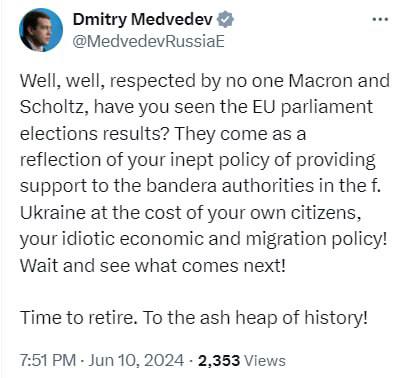Open the three-dot more options menu

click(380, 19)
